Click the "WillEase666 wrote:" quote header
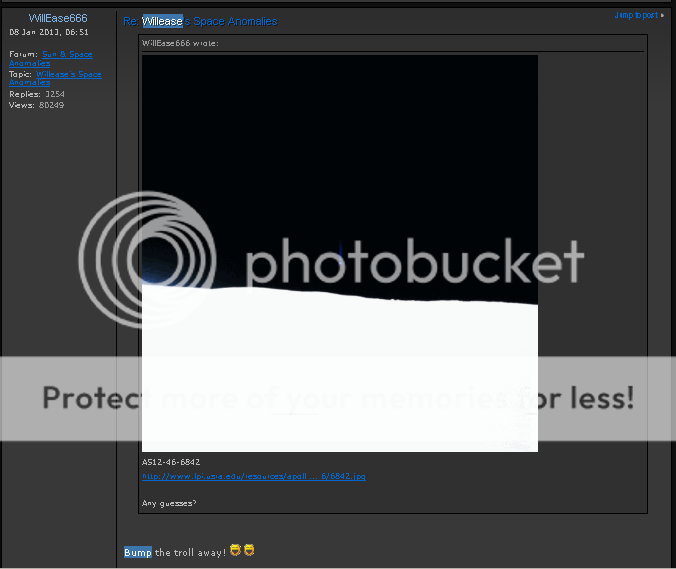Screen dimensions: 676x569 click(x=180, y=43)
